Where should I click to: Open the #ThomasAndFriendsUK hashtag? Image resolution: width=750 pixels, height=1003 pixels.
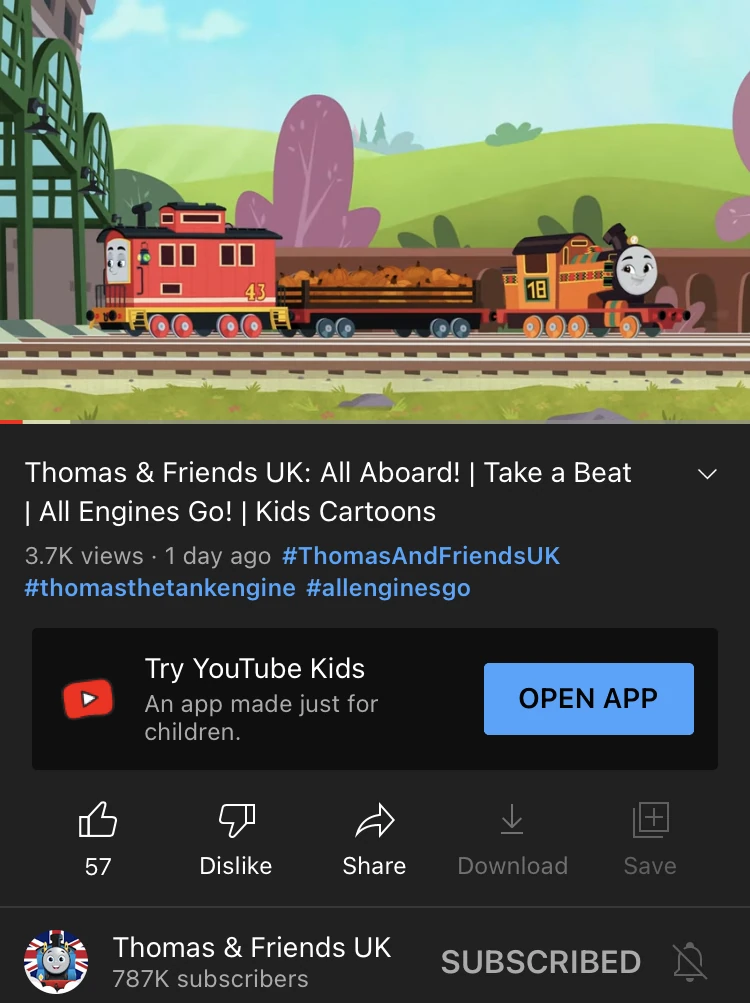click(420, 555)
